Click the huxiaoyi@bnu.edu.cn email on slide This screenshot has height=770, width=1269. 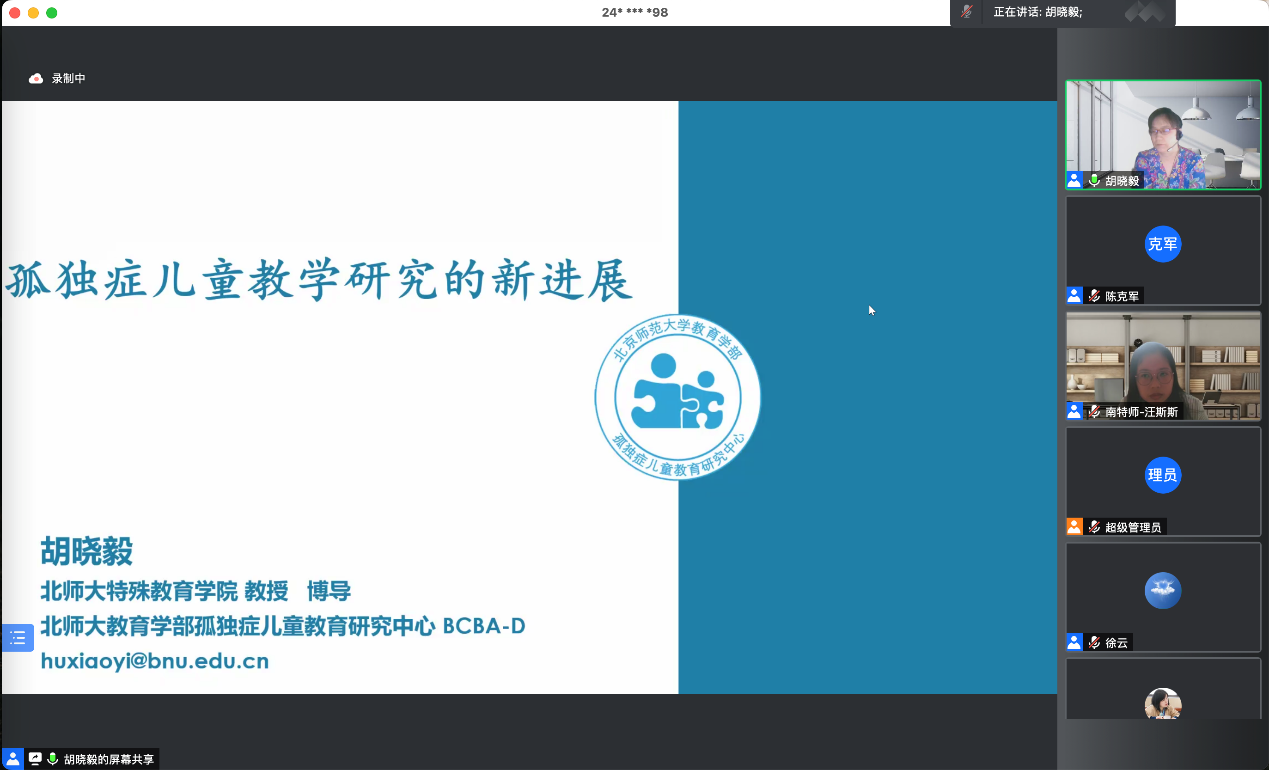tap(154, 661)
